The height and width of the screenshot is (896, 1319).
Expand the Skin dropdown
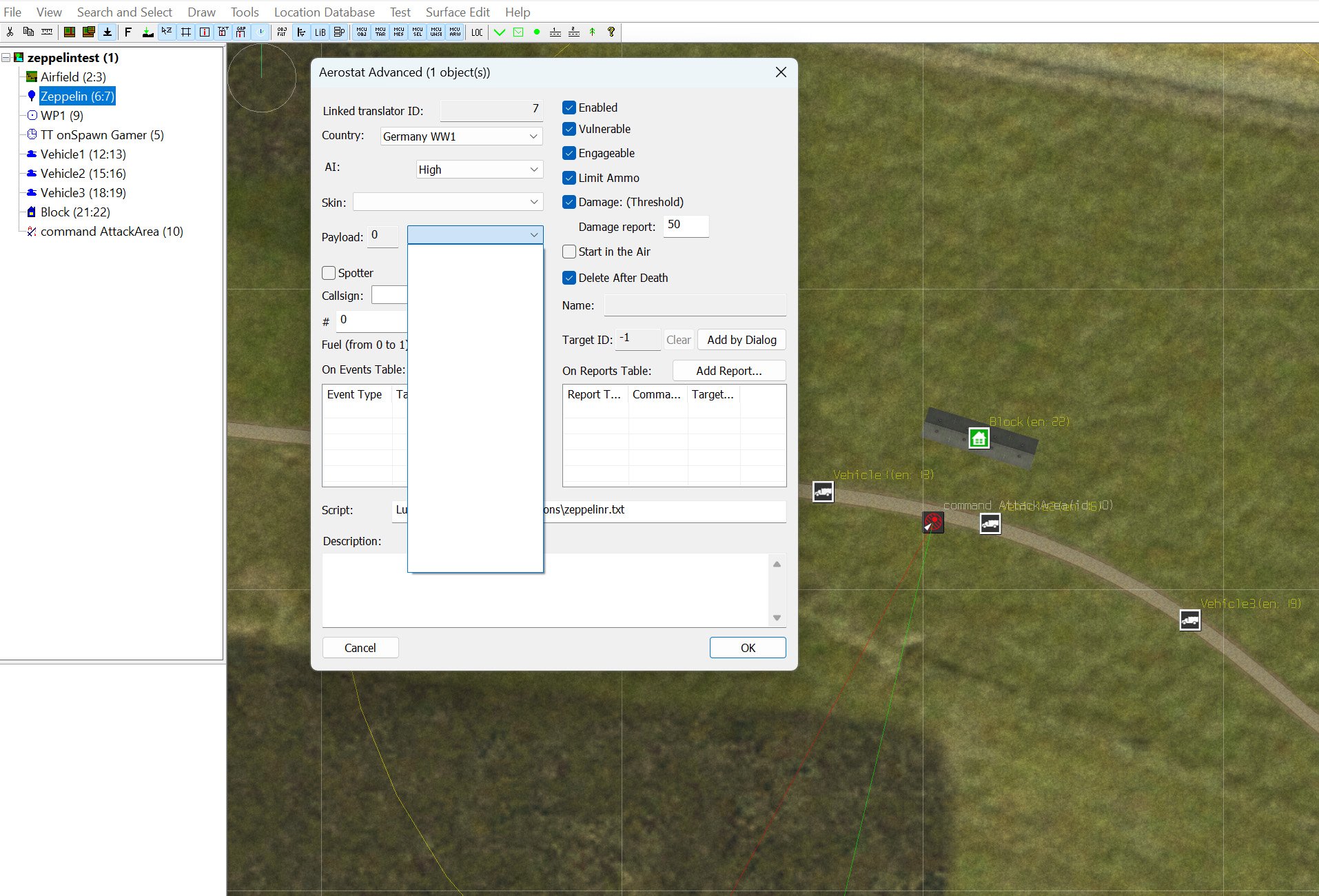[448, 202]
